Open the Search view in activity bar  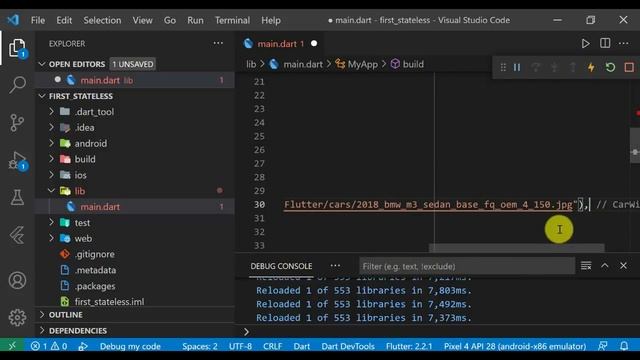tap(17, 84)
